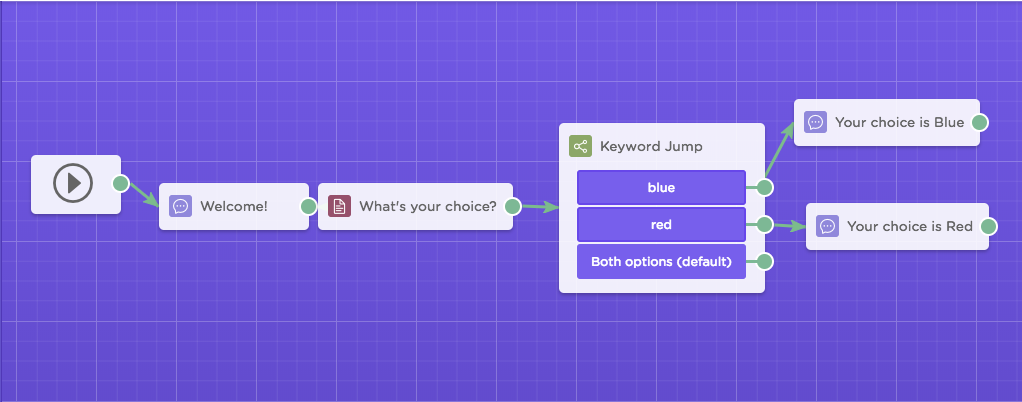Select the Both options (default) keyword
Viewport: 1022px width, 402px height.
661,262
